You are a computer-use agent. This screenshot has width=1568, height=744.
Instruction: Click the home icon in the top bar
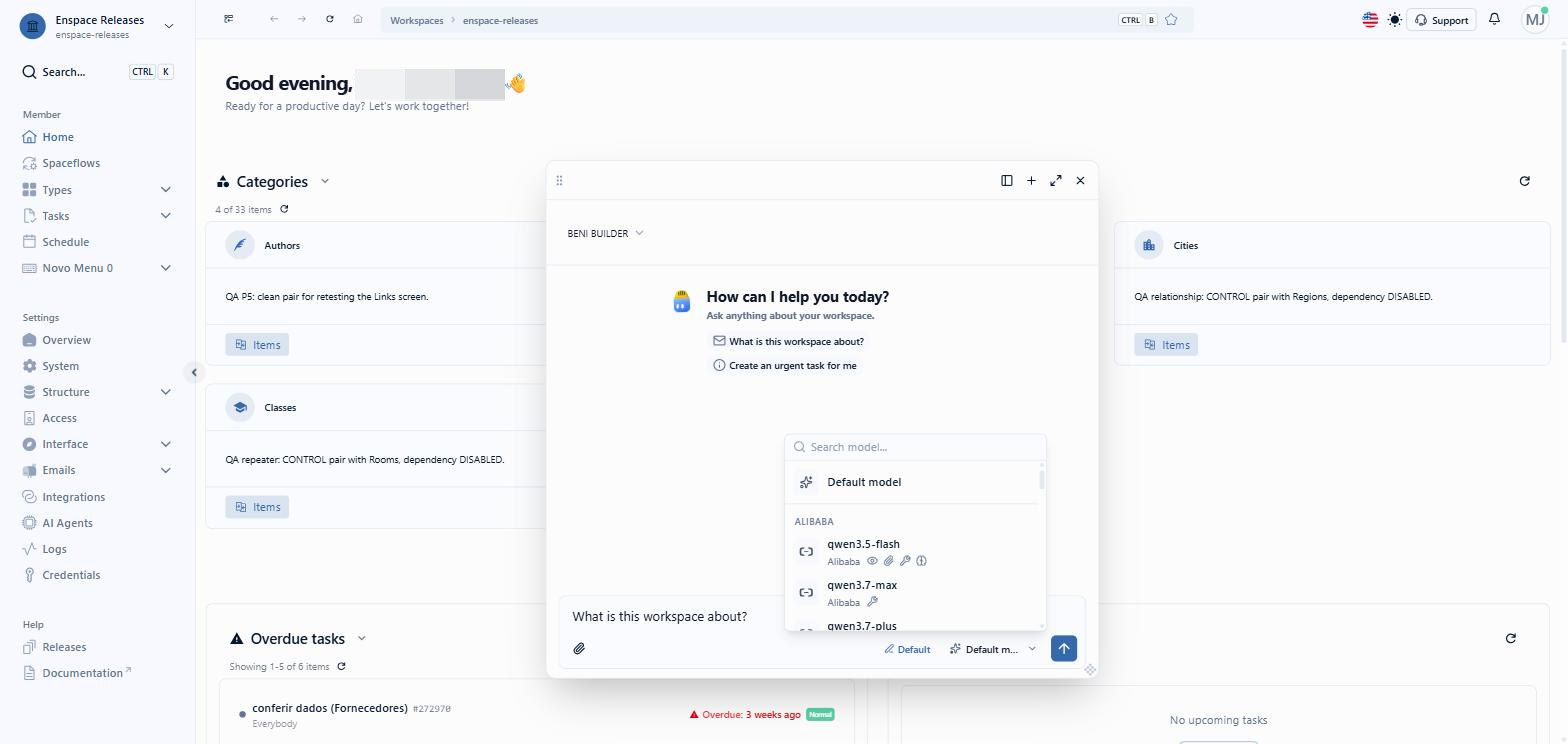coord(358,19)
